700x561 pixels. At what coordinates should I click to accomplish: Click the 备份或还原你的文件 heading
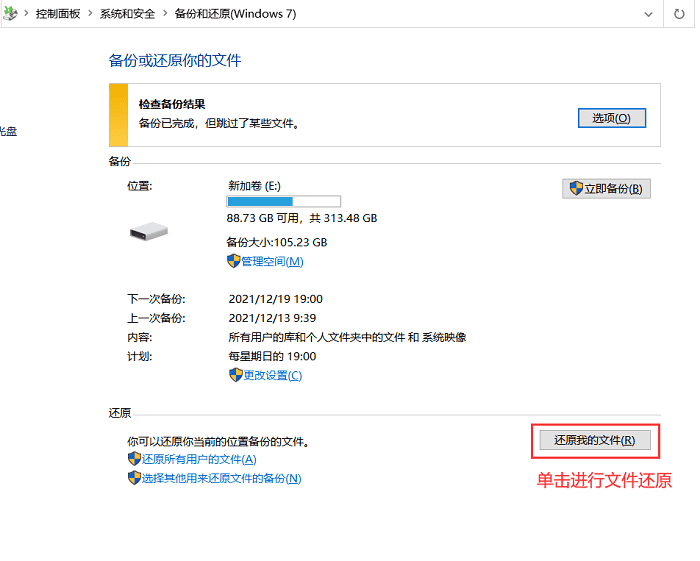coord(175,60)
